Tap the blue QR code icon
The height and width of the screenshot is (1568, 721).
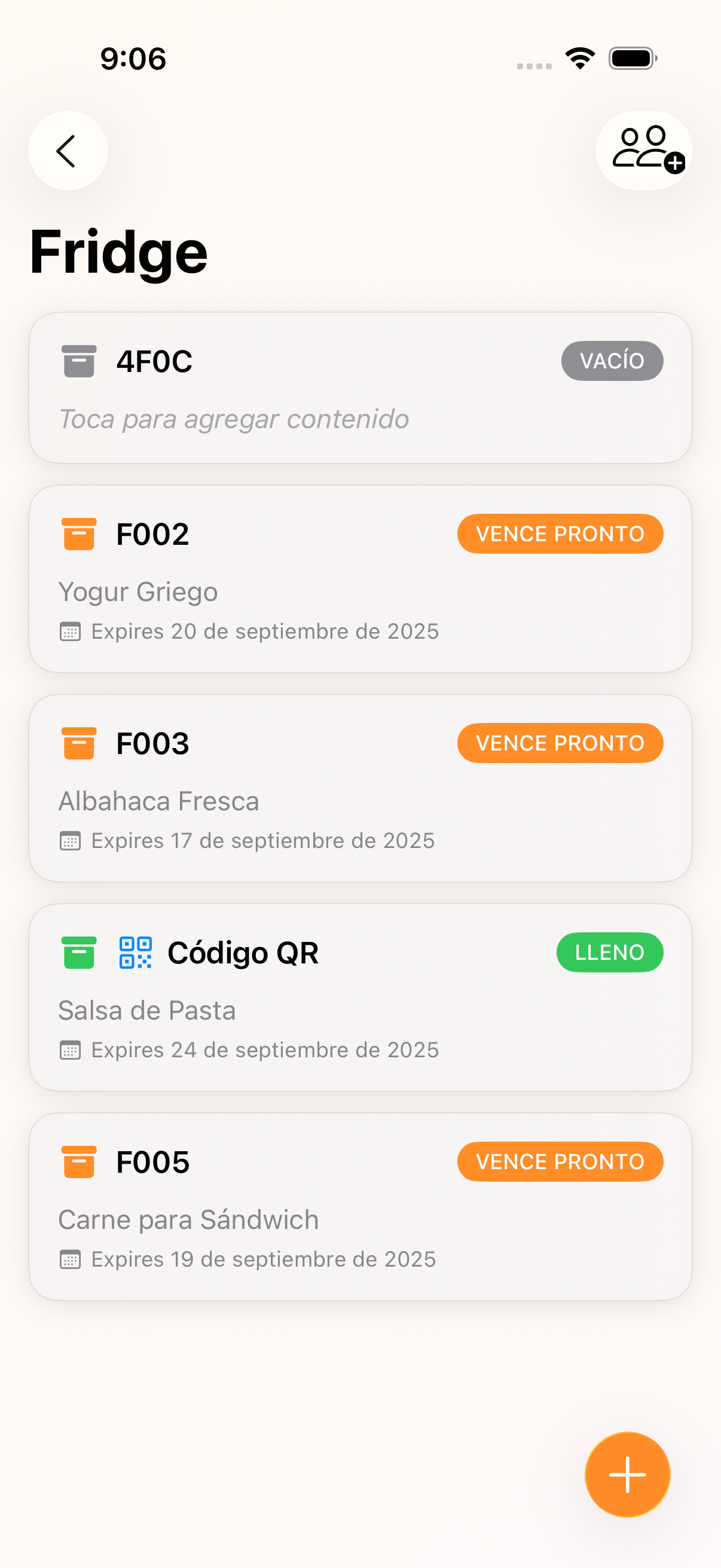point(135,952)
